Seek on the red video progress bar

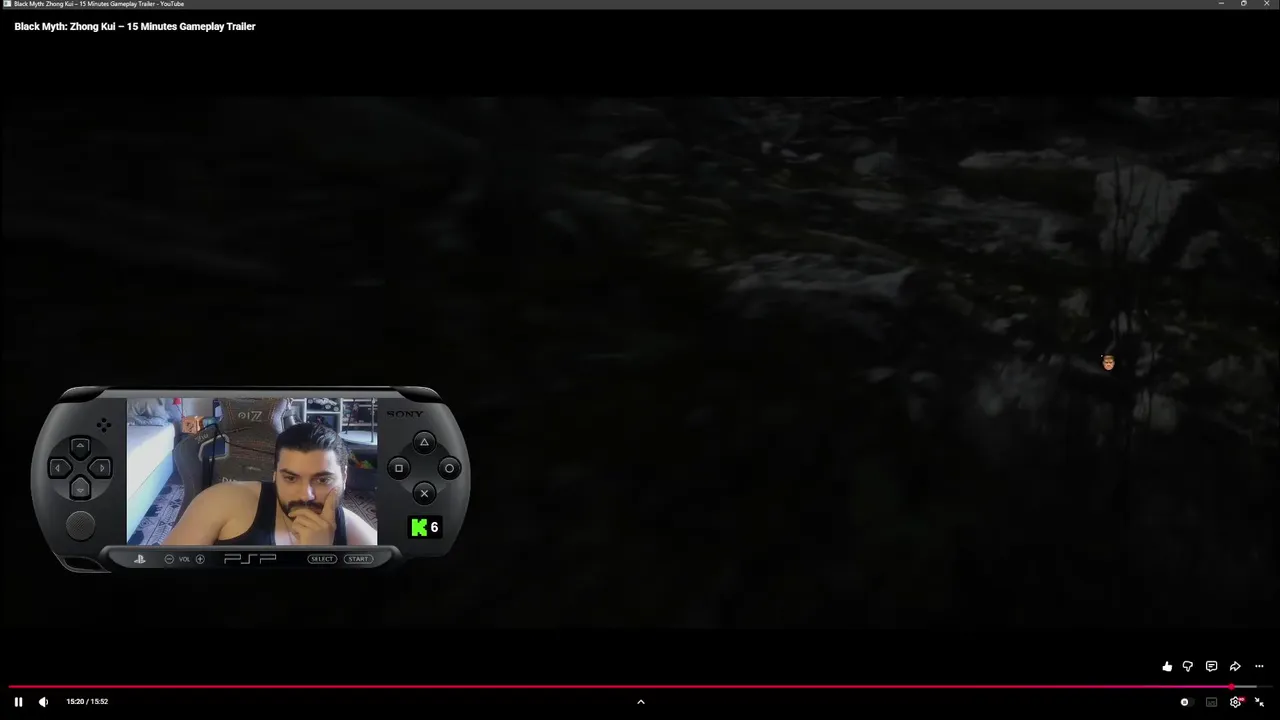[x=640, y=687]
